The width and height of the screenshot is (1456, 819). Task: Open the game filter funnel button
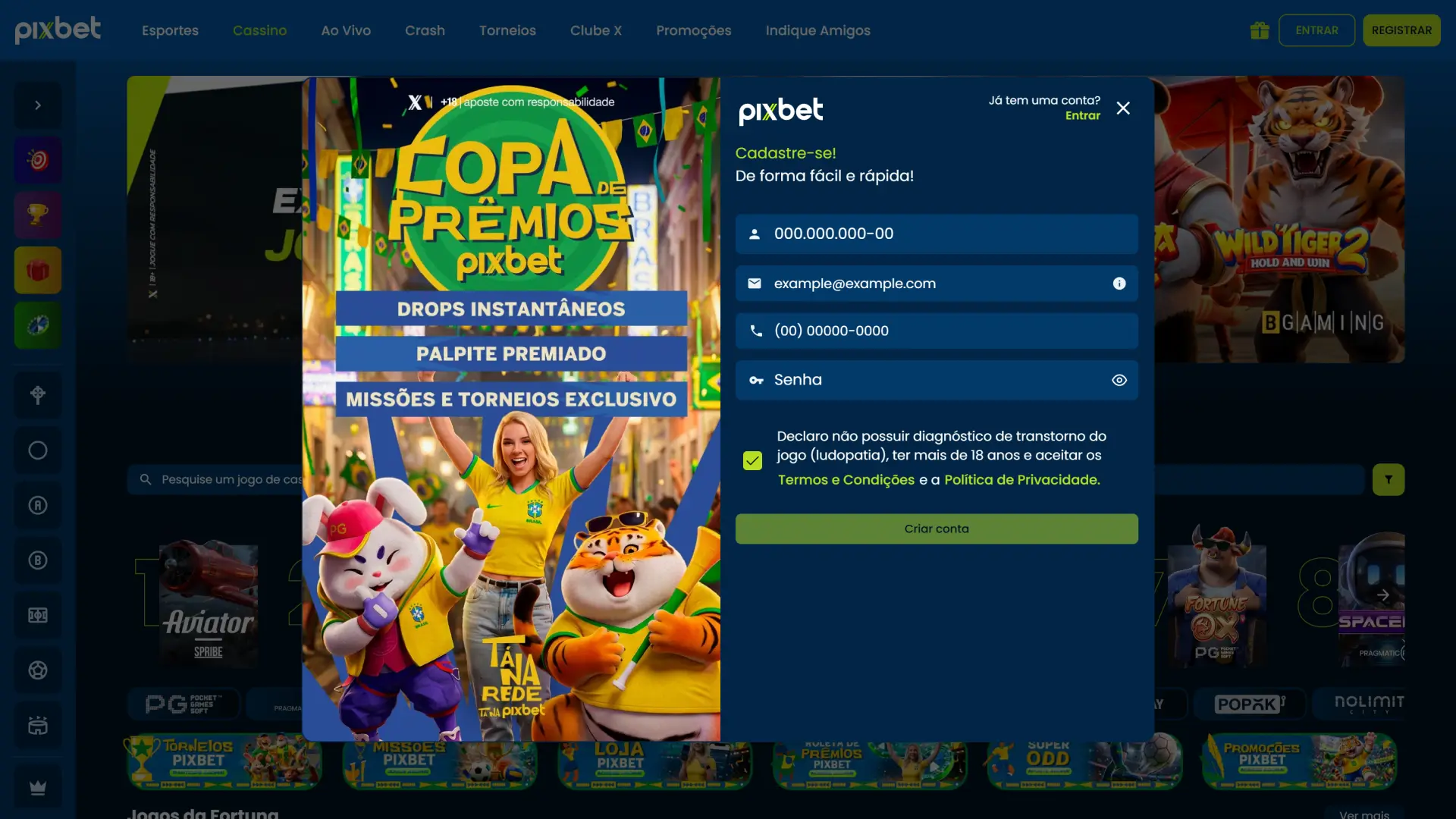click(1389, 480)
